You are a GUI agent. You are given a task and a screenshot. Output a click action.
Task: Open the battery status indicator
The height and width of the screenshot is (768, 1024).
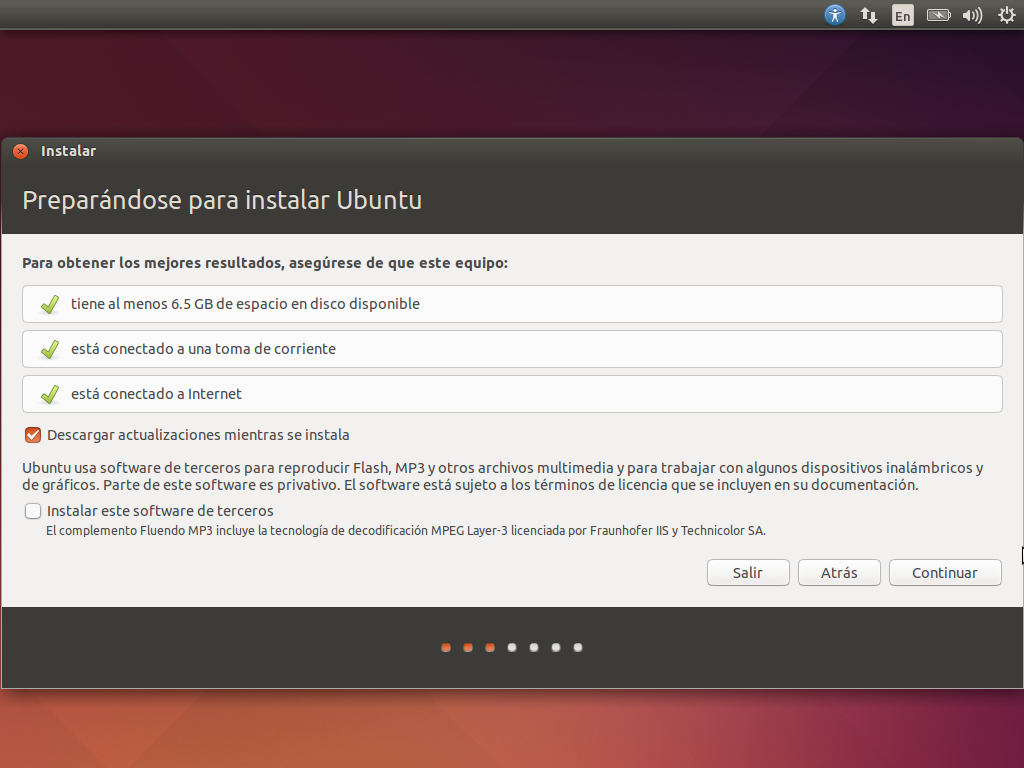(938, 15)
